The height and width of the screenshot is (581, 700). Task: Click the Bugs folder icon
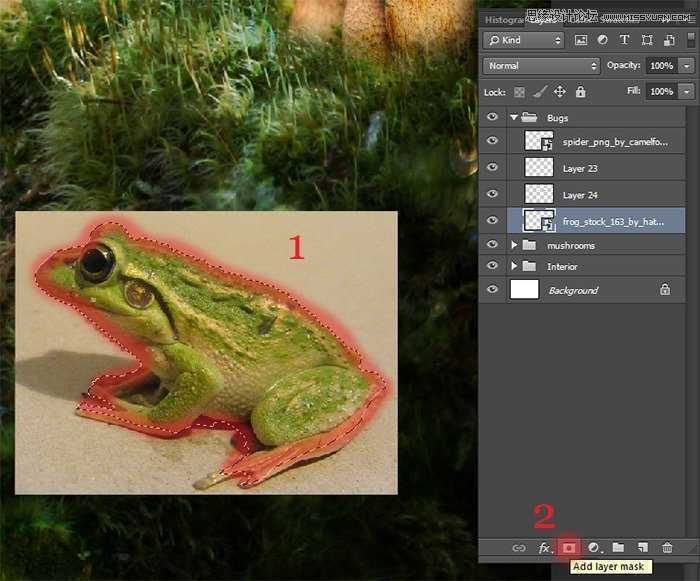pyautogui.click(x=529, y=117)
